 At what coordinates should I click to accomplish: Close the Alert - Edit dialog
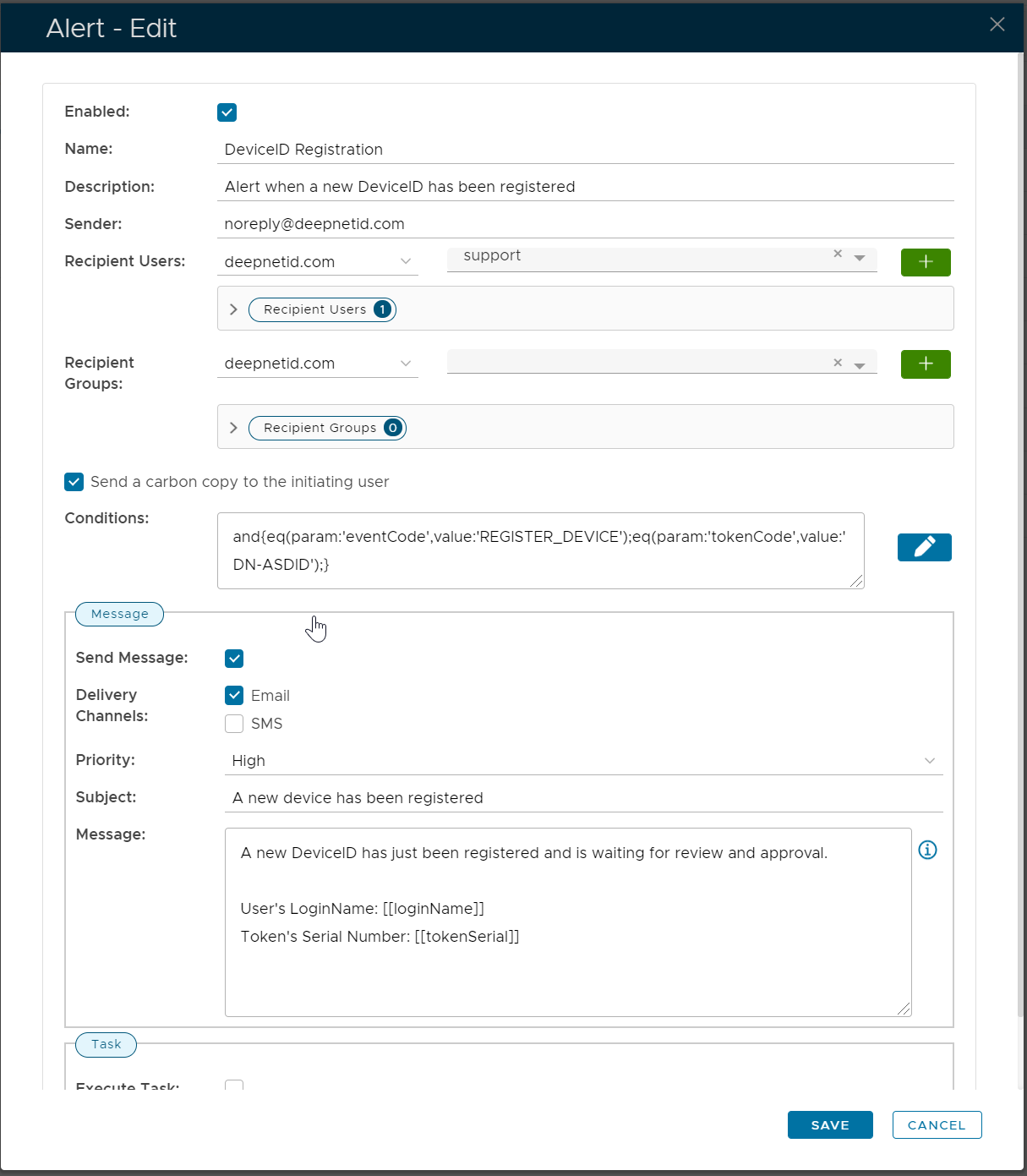pos(997,25)
